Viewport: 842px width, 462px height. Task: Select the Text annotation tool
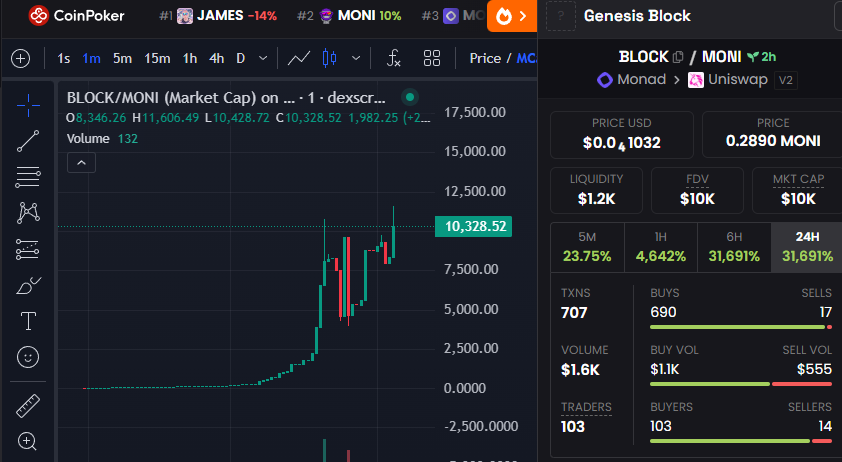pos(28,321)
